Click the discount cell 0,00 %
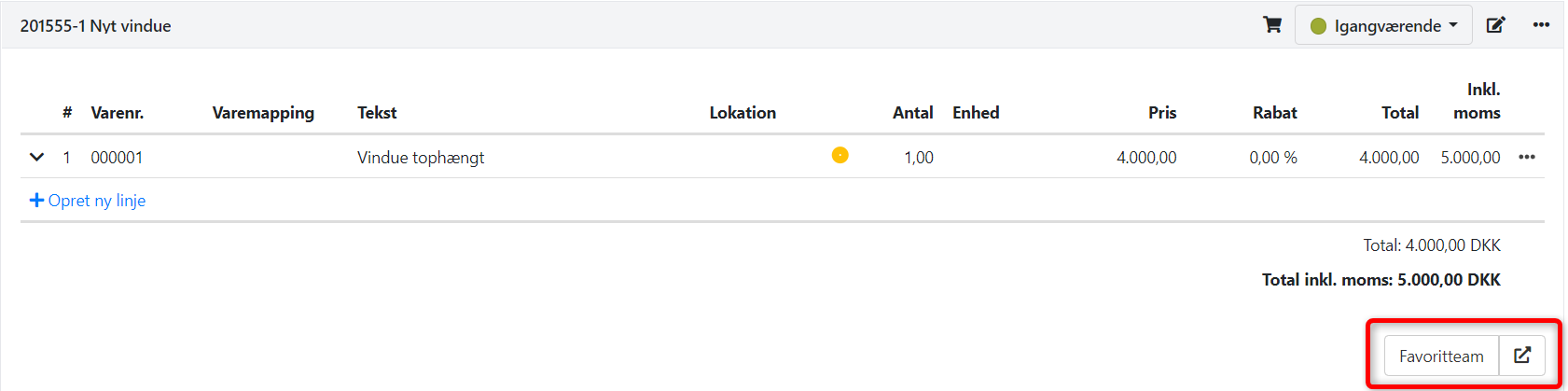 tap(1272, 158)
